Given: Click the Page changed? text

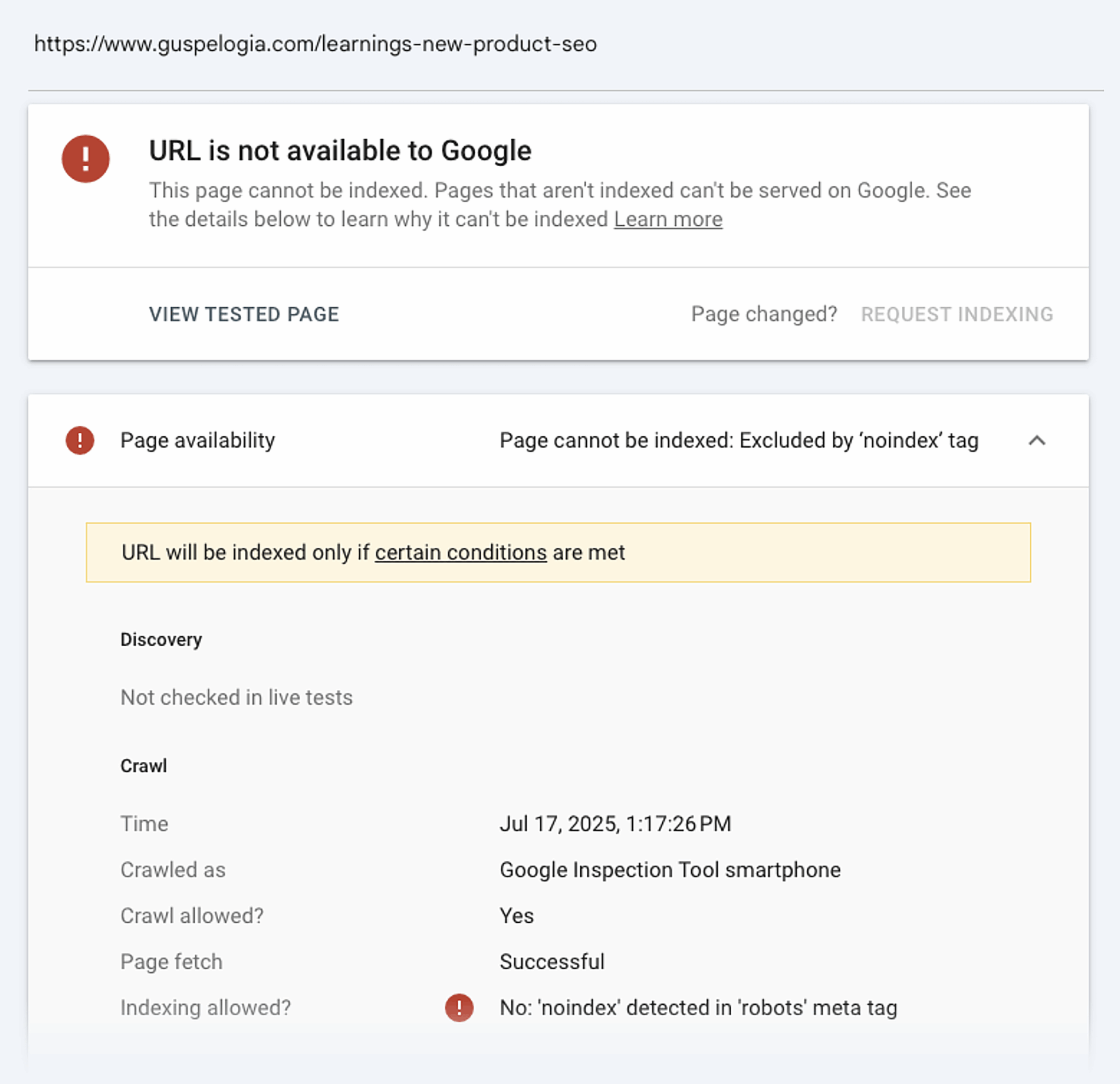Looking at the screenshot, I should [x=763, y=314].
